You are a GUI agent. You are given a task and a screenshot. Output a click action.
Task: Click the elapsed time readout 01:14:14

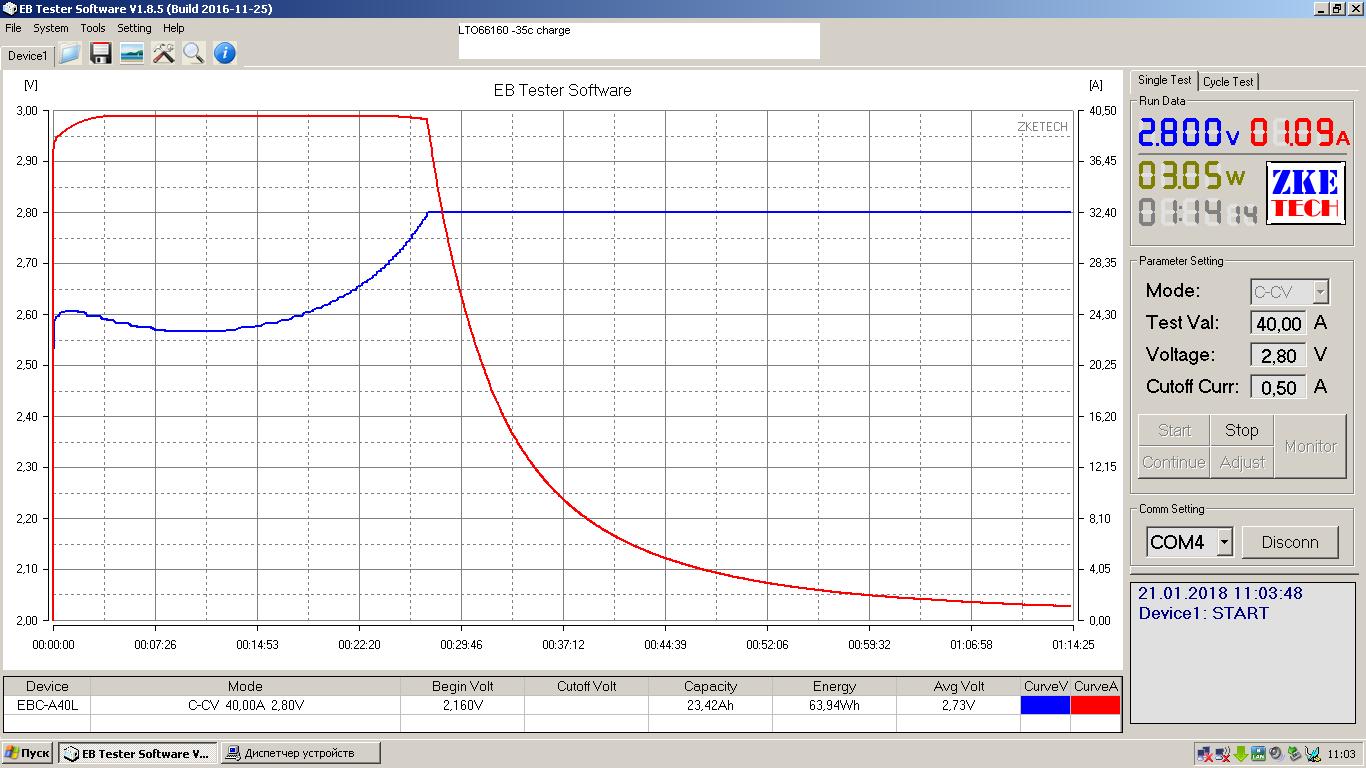[x=1198, y=212]
